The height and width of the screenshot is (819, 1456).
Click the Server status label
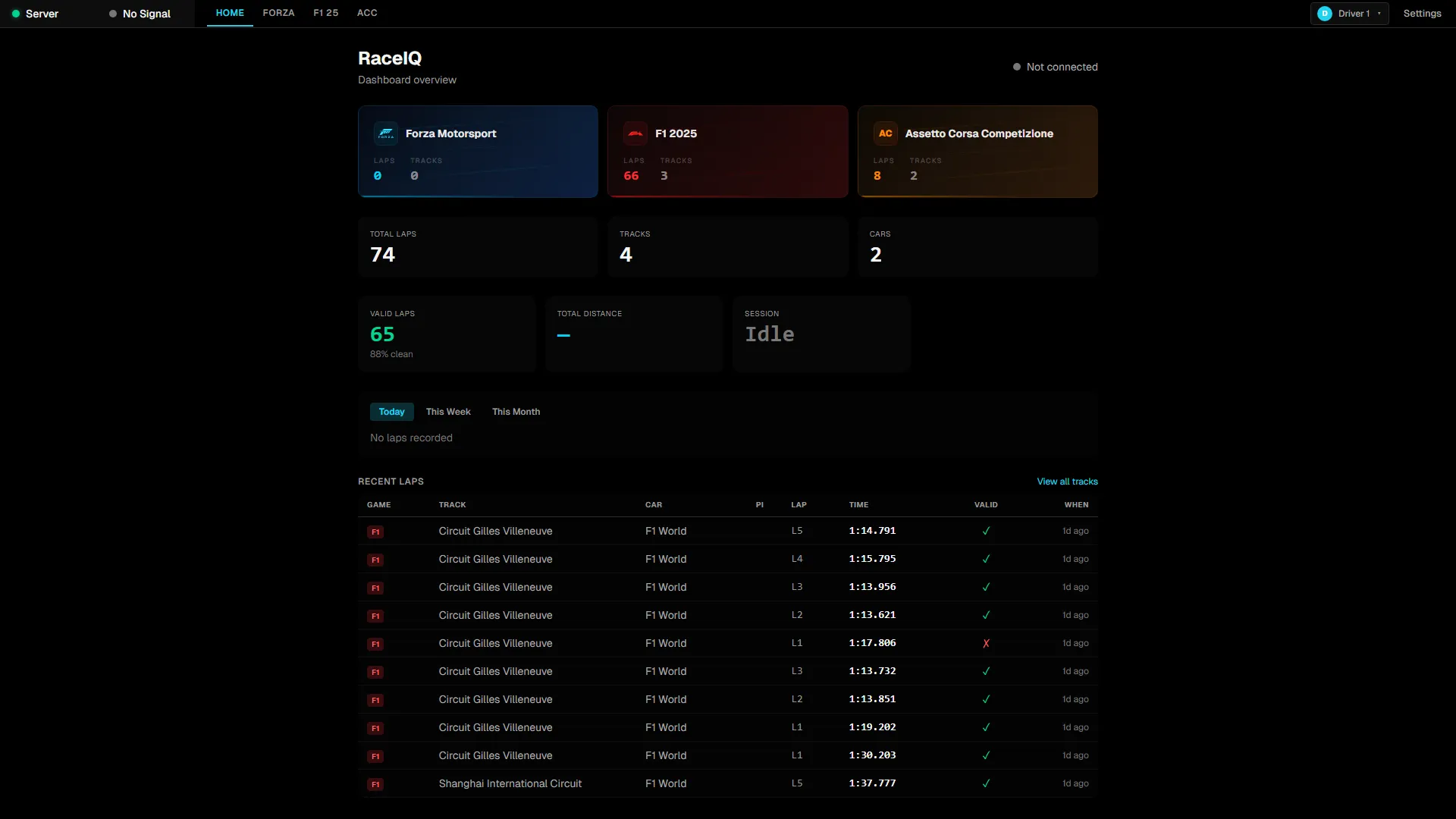(42, 14)
